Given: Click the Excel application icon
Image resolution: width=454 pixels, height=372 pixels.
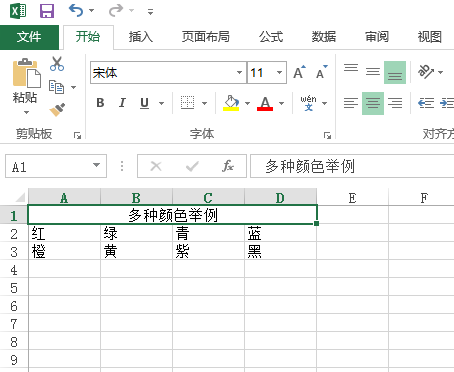Looking at the screenshot, I should [18, 11].
